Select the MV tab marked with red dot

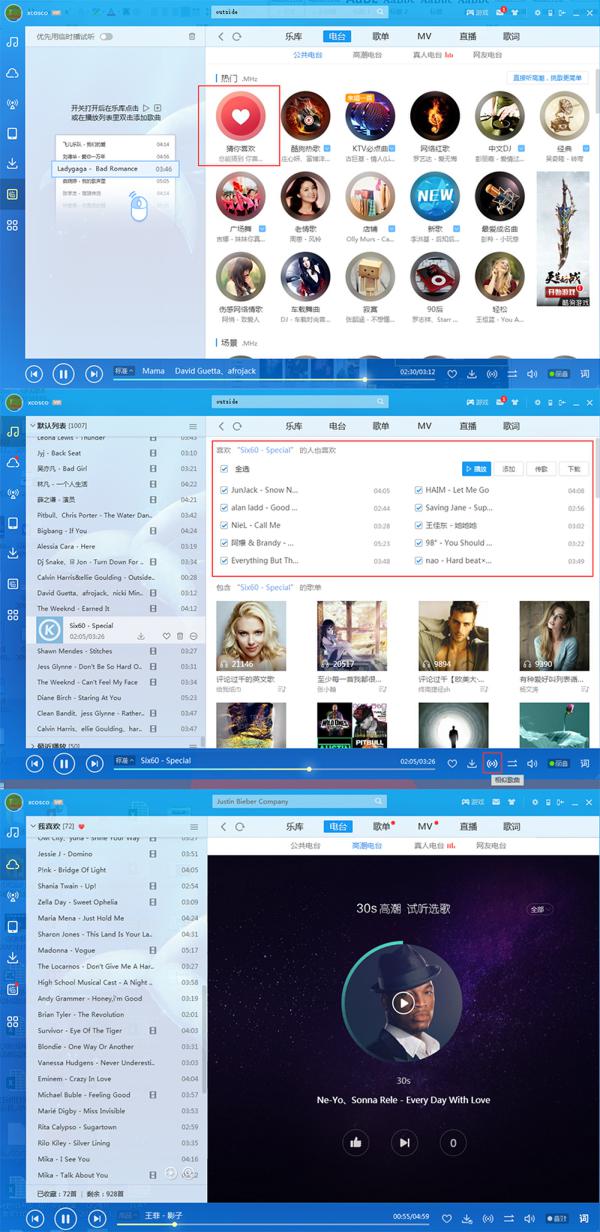click(425, 827)
